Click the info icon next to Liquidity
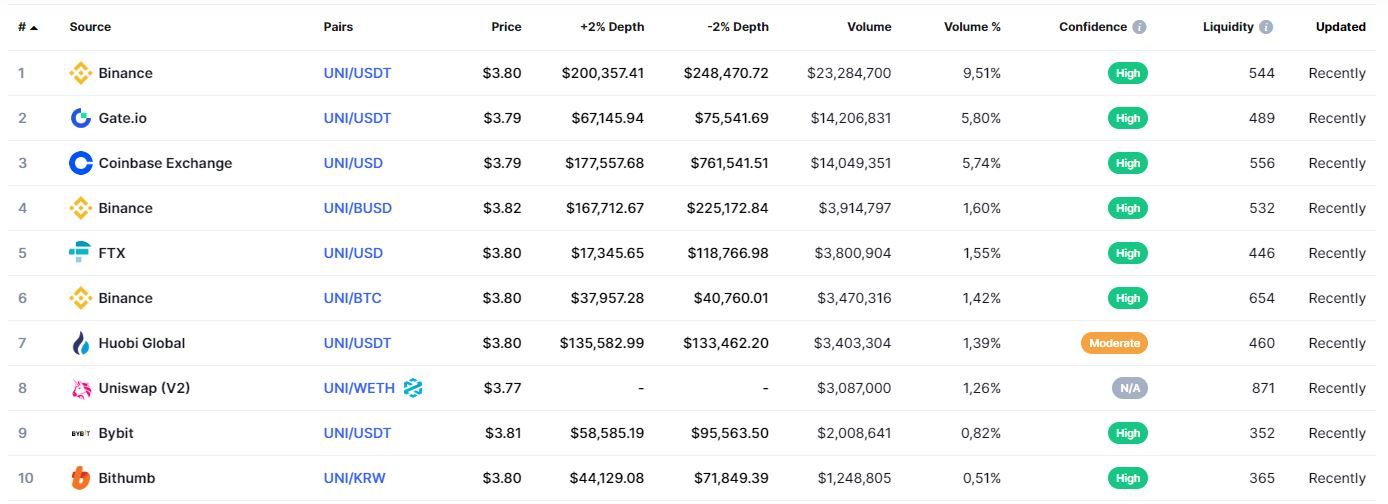This screenshot has width=1388, height=504. (x=1266, y=27)
